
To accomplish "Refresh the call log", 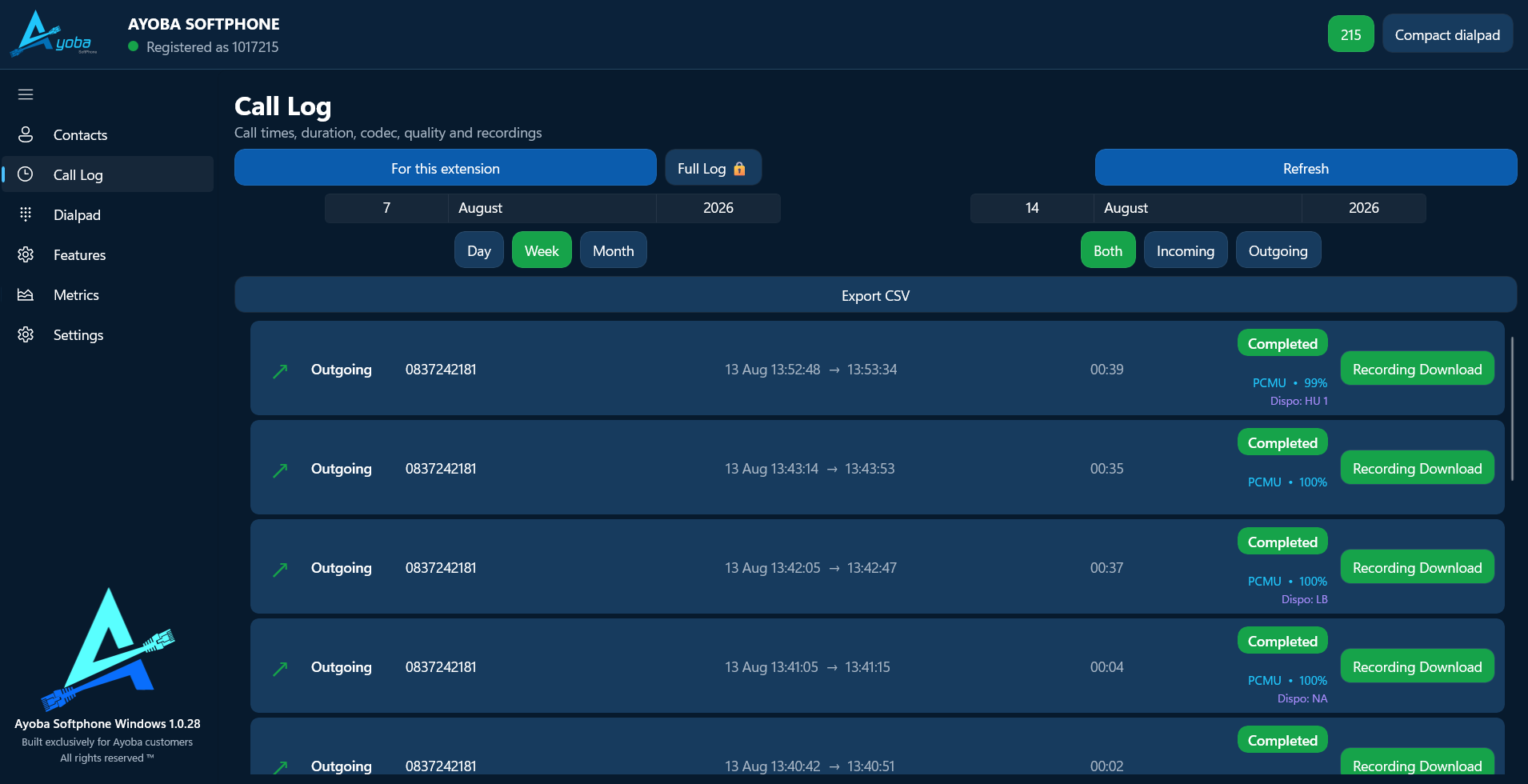I will (x=1306, y=168).
